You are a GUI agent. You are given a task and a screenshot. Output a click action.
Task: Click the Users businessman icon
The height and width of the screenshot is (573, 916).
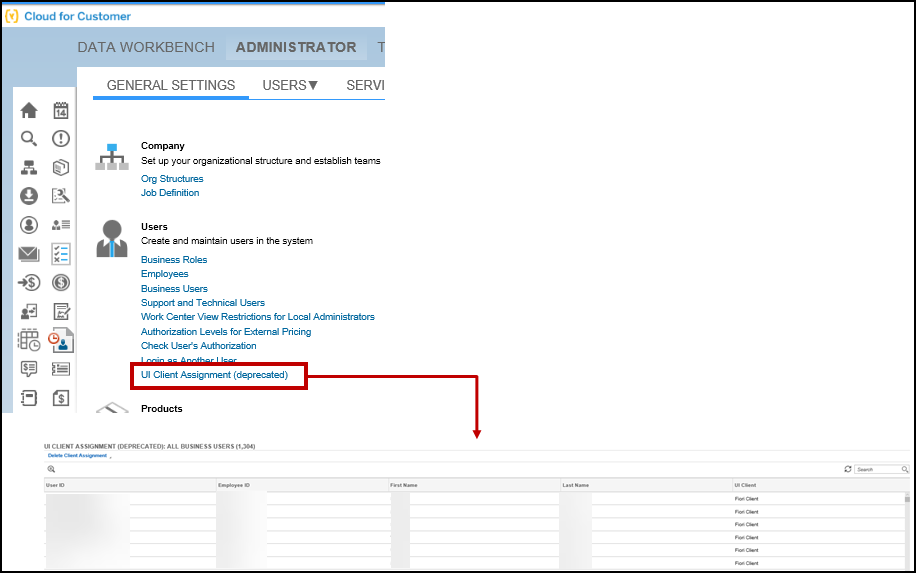pos(112,239)
